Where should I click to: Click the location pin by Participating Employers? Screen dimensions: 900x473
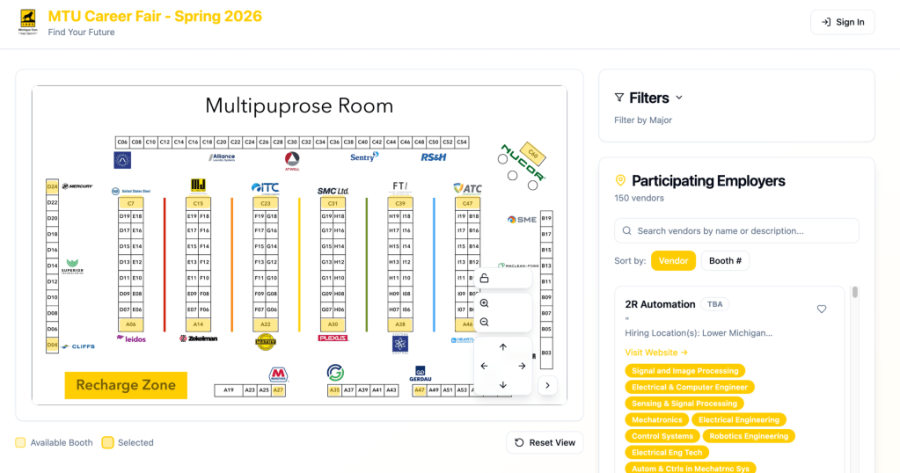620,181
